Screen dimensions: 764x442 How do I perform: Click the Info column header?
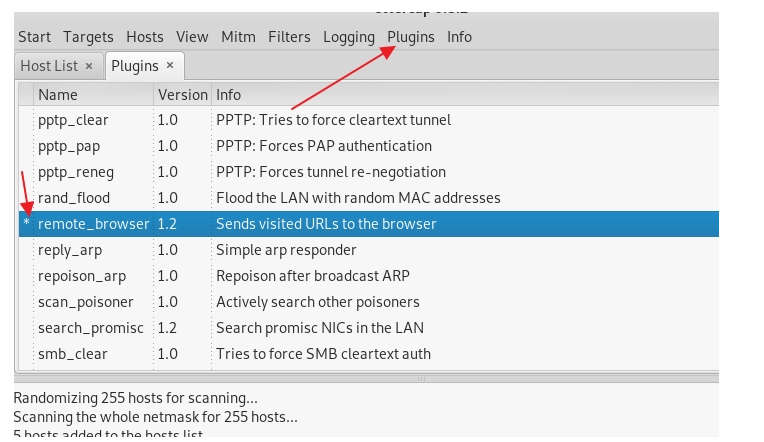pos(229,95)
